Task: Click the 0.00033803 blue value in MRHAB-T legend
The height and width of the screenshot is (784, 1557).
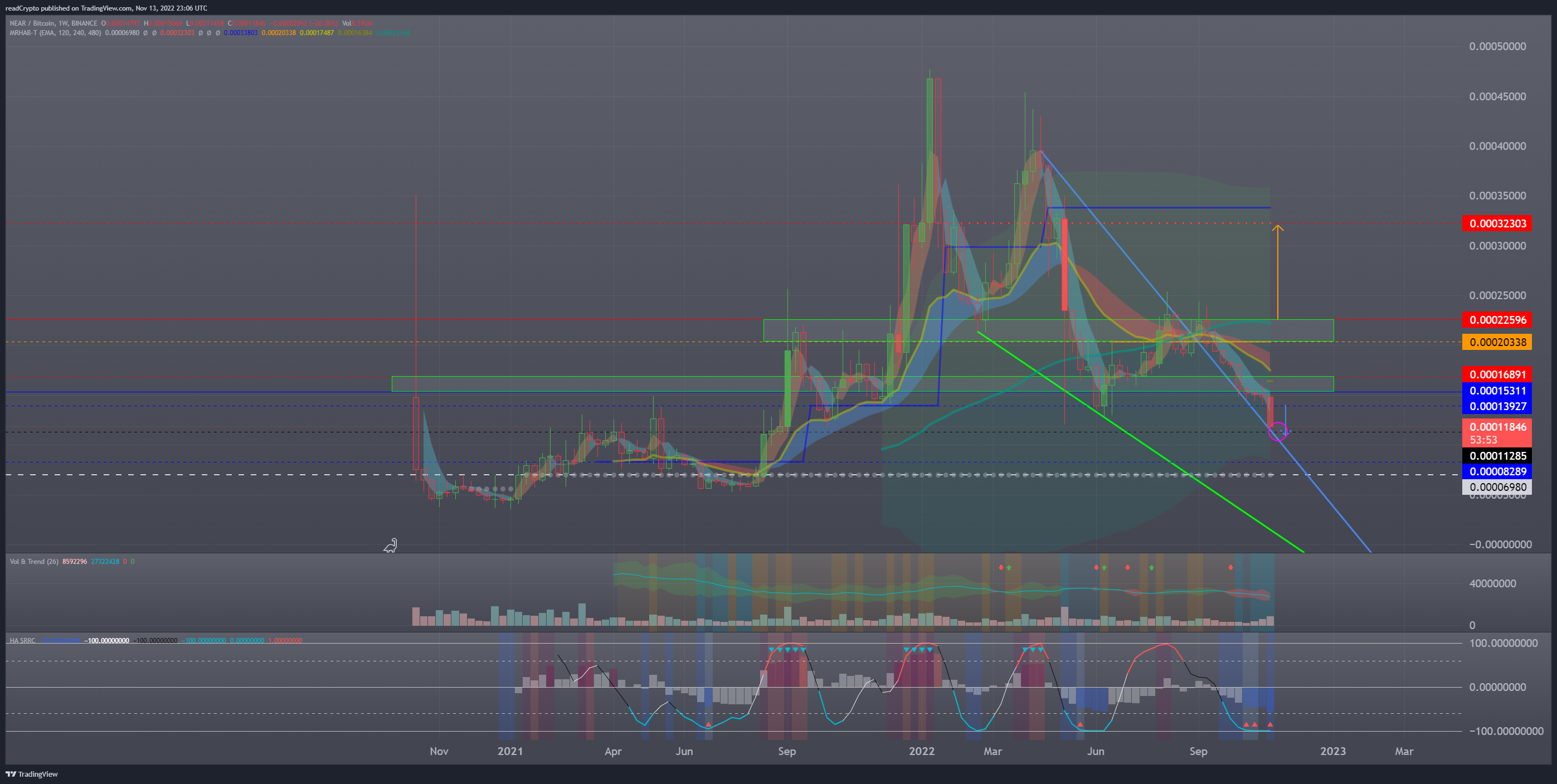Action: click(x=241, y=33)
